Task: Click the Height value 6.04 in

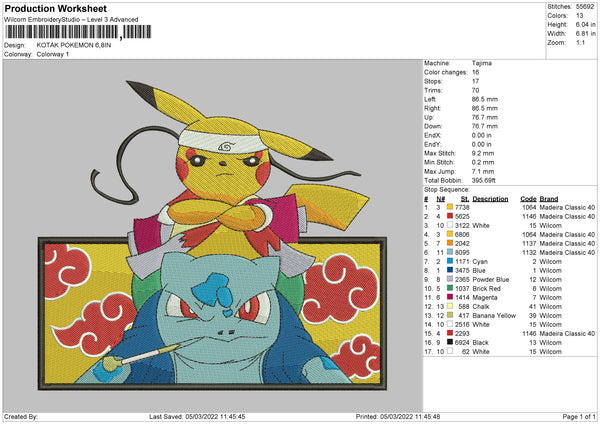Action: (x=585, y=24)
